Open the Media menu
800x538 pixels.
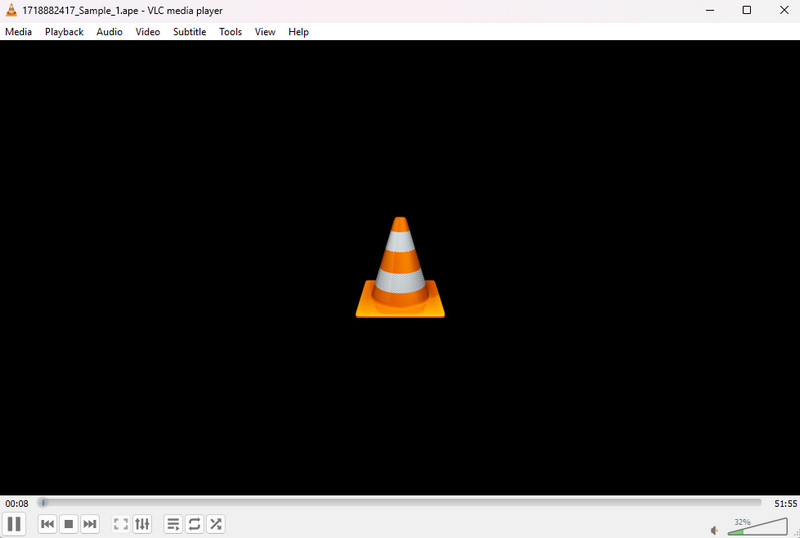click(18, 32)
